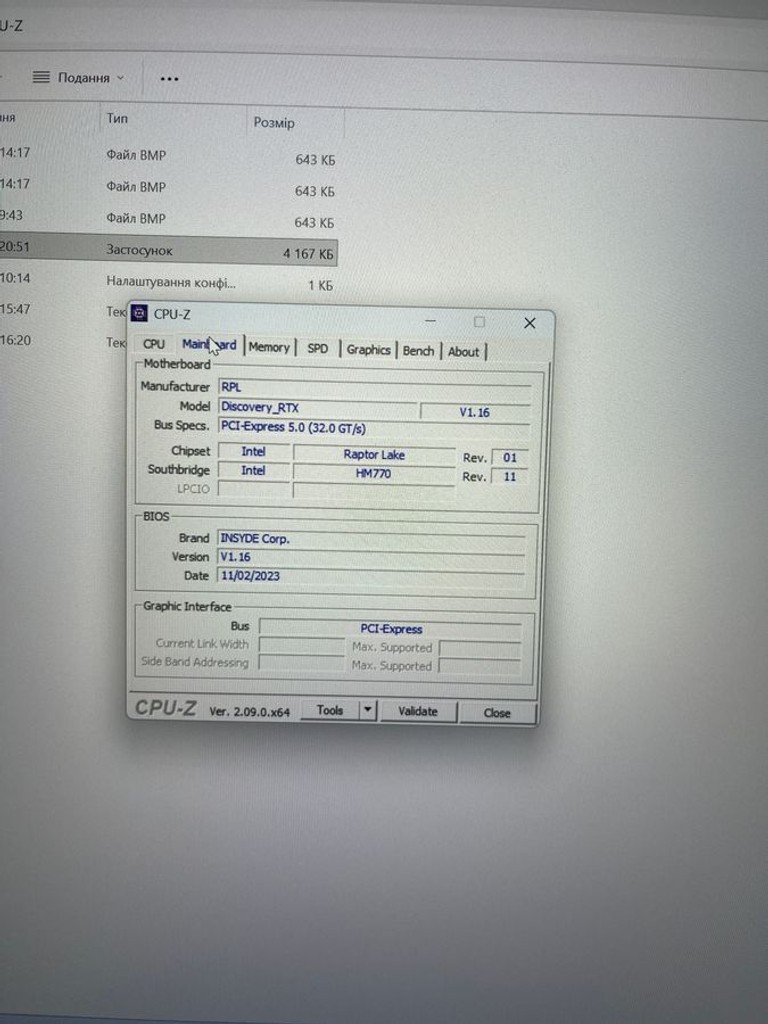Click the Southbridge HM770 field
Image resolution: width=768 pixels, height=1024 pixels.
[373, 473]
